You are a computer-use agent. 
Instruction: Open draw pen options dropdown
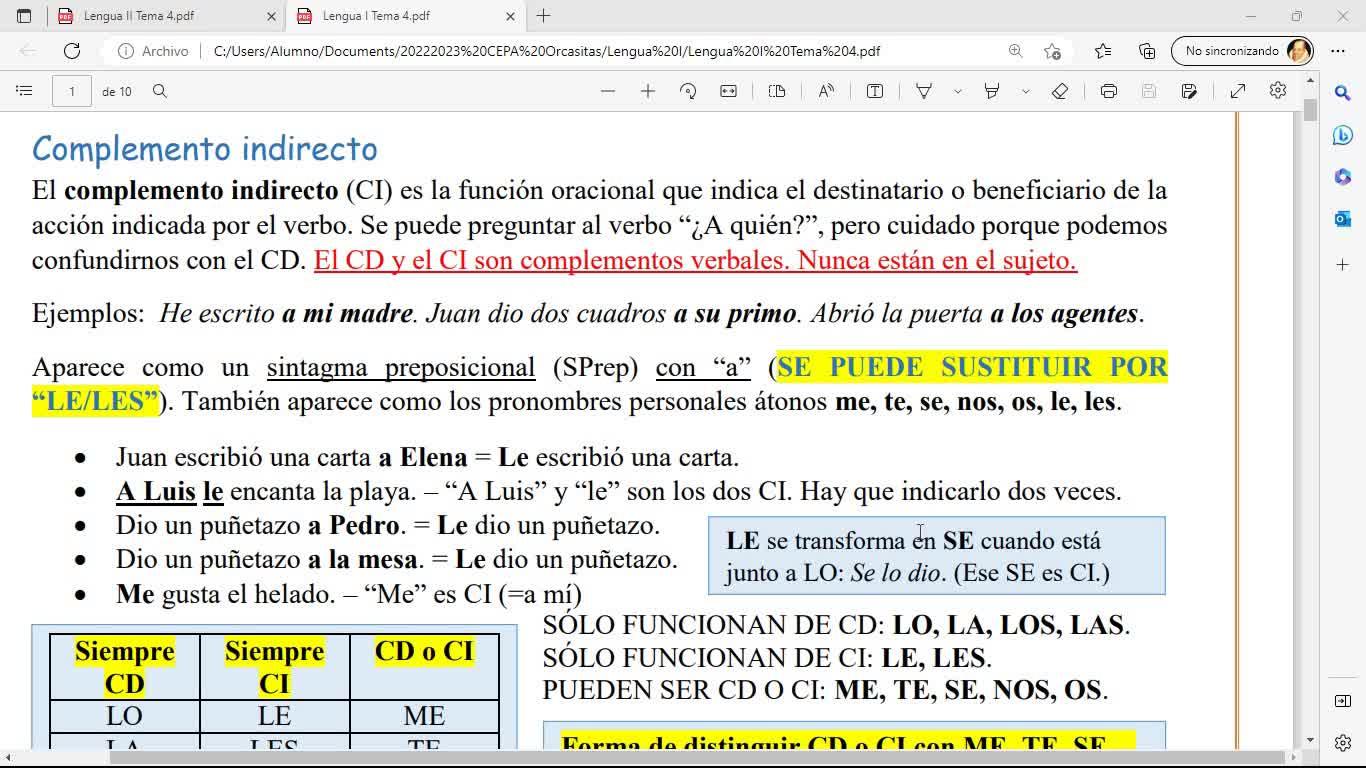957,91
